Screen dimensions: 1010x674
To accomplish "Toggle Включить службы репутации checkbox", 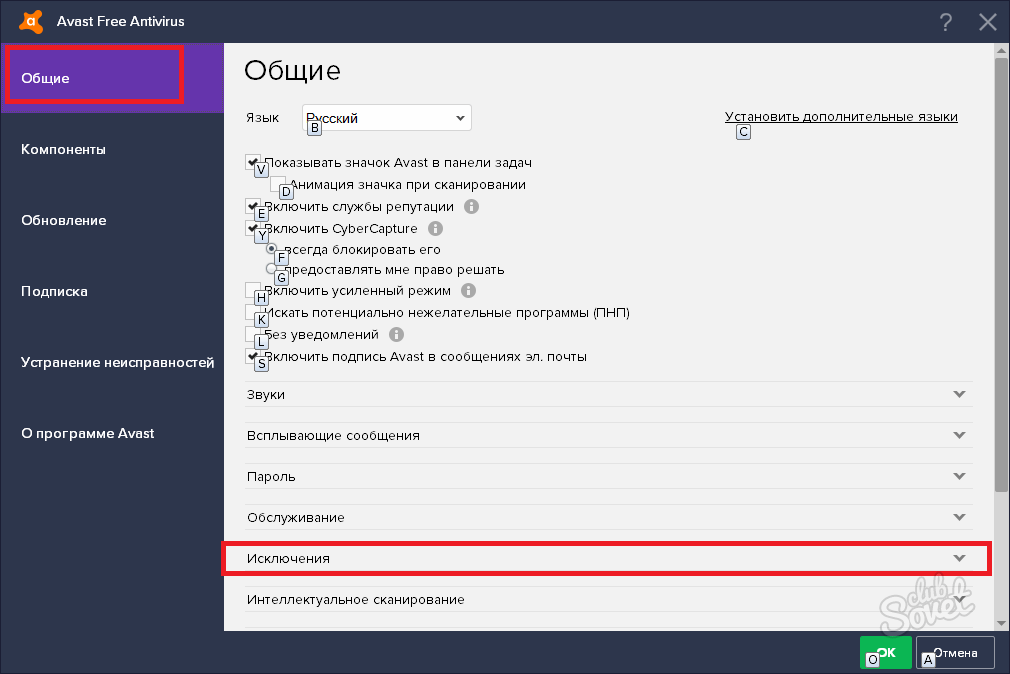I will [252, 206].
